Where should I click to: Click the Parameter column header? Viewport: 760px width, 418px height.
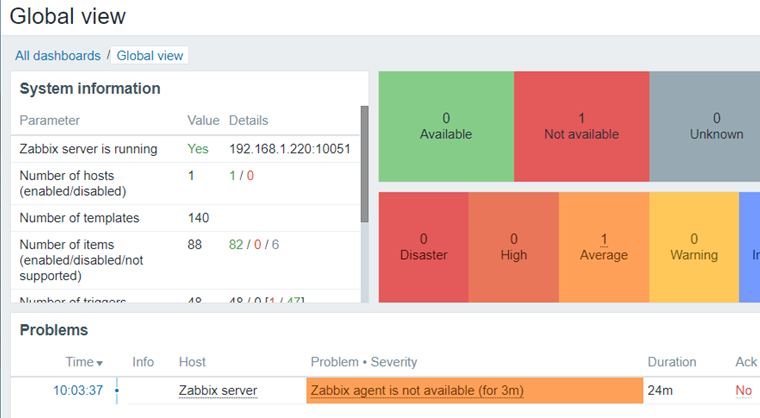49,120
